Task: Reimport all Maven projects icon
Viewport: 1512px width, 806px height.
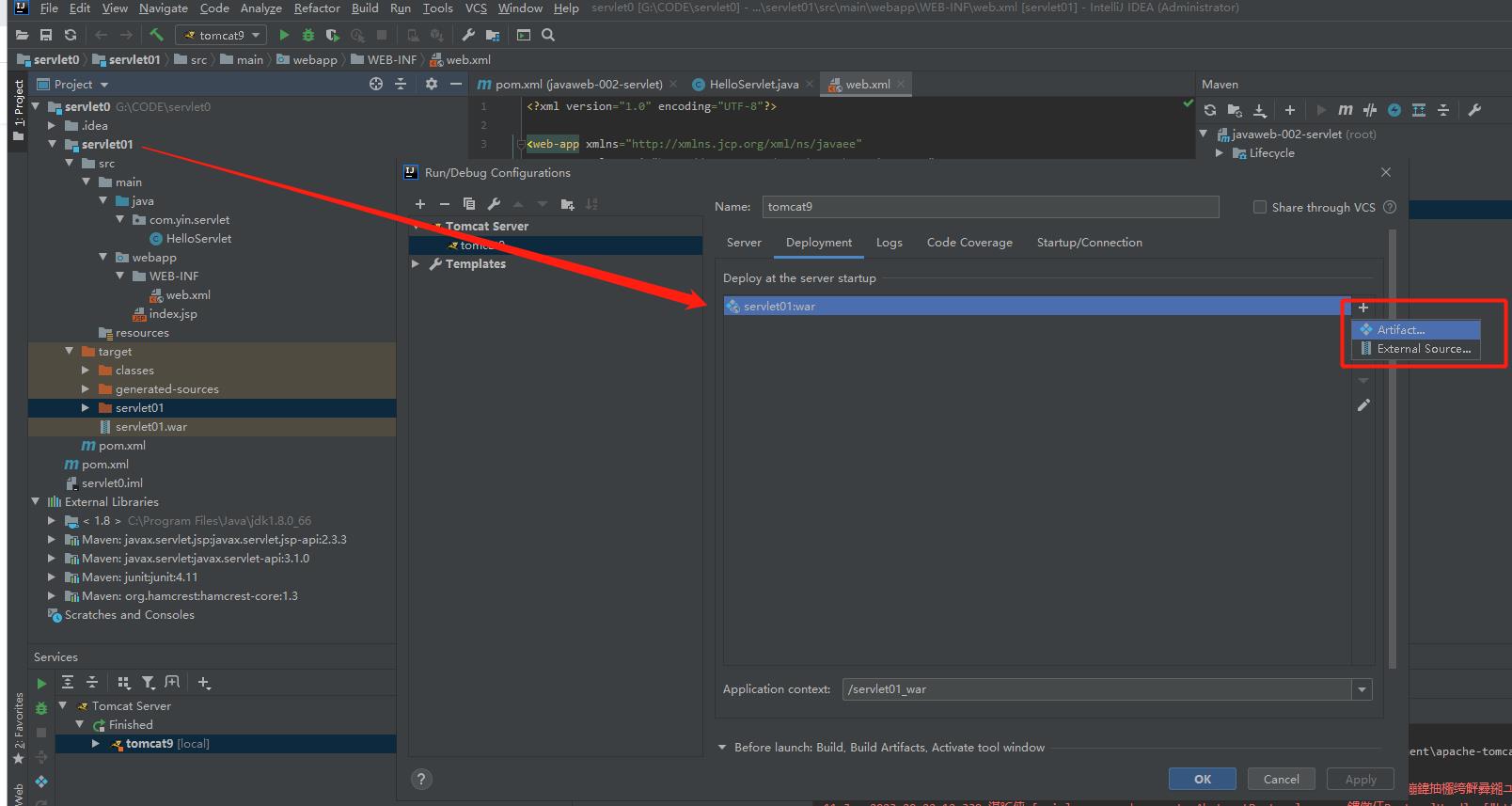Action: click(1210, 110)
